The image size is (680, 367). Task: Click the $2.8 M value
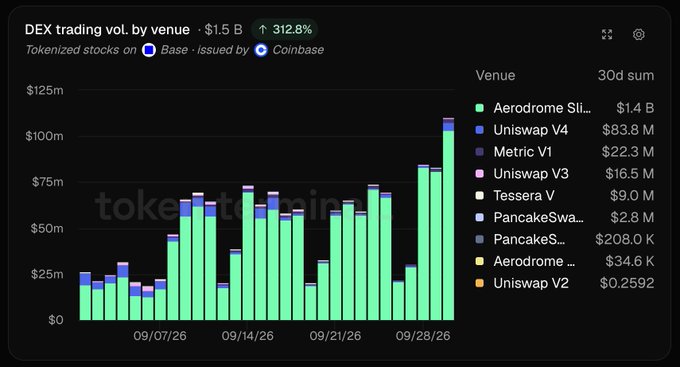click(x=632, y=217)
